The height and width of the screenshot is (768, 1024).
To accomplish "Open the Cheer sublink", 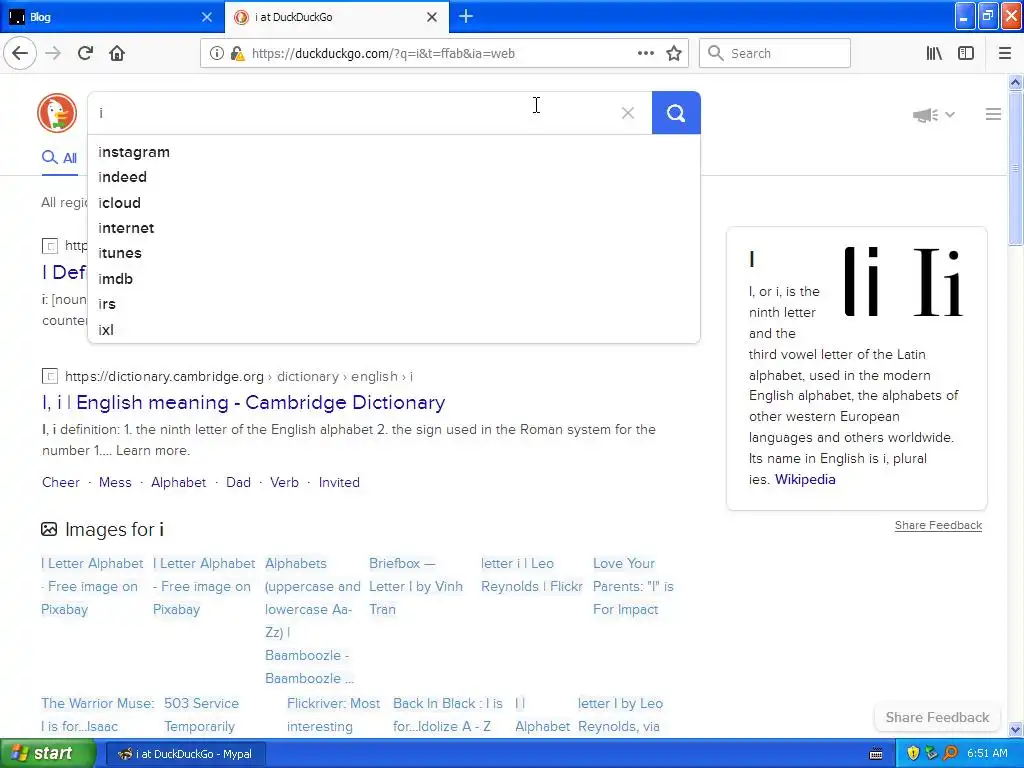I will (x=61, y=483).
